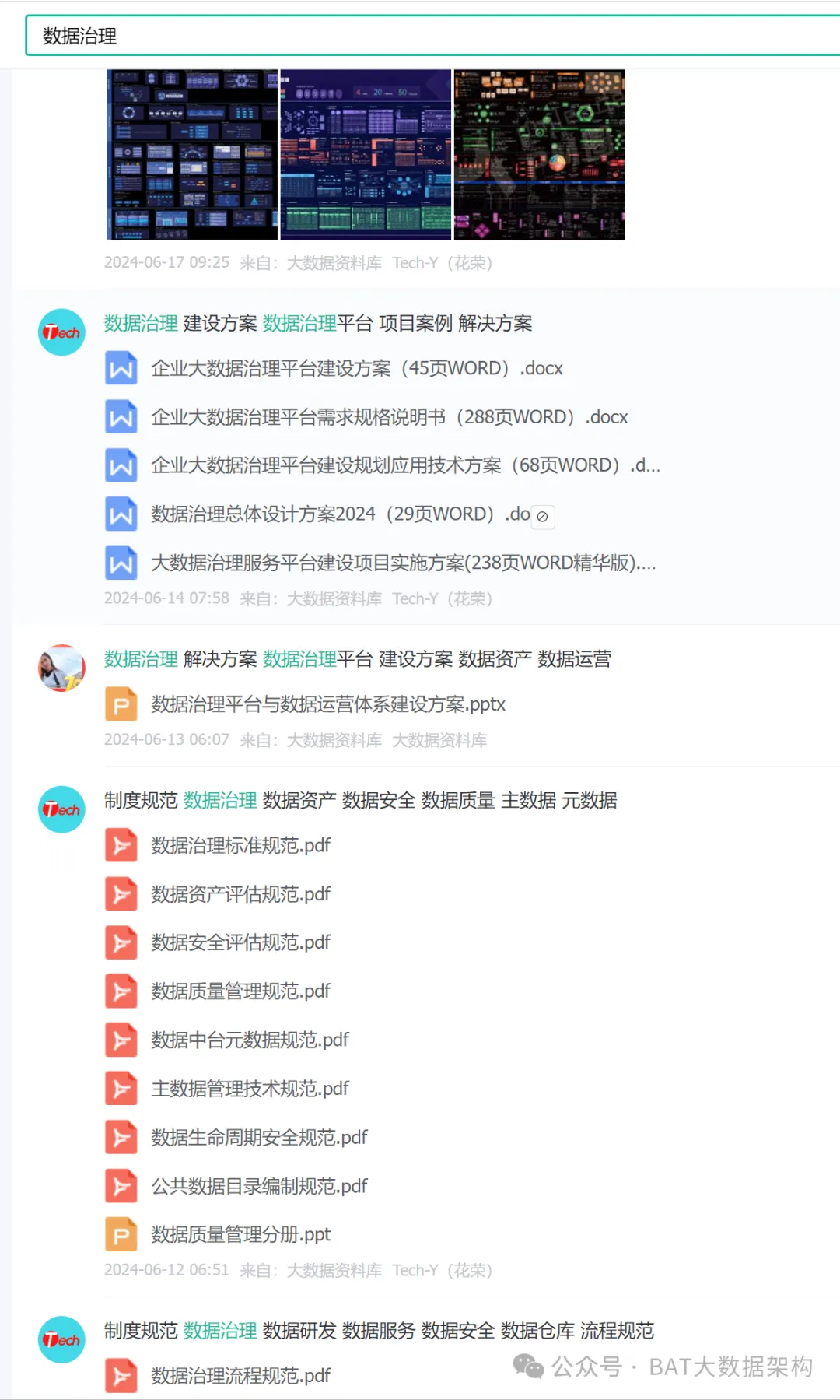
Task: Open the third colorful dashboard thumbnail
Action: (x=539, y=154)
